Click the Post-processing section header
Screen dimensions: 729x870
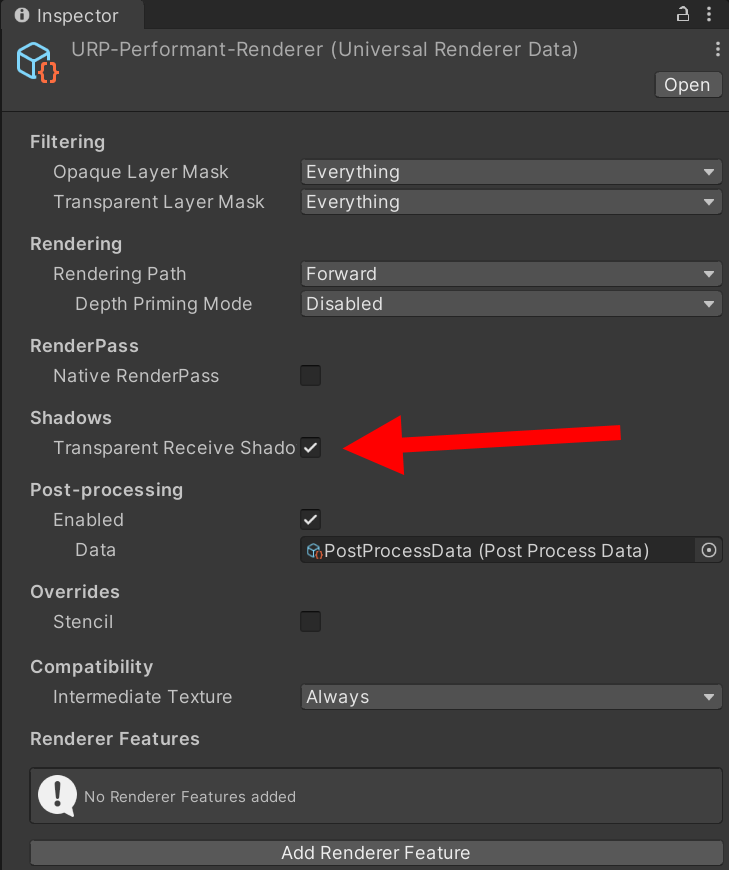(107, 490)
